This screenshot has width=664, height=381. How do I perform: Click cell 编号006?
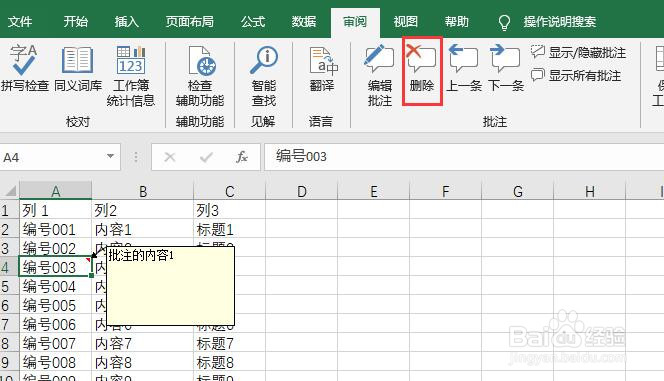pyautogui.click(x=55, y=324)
